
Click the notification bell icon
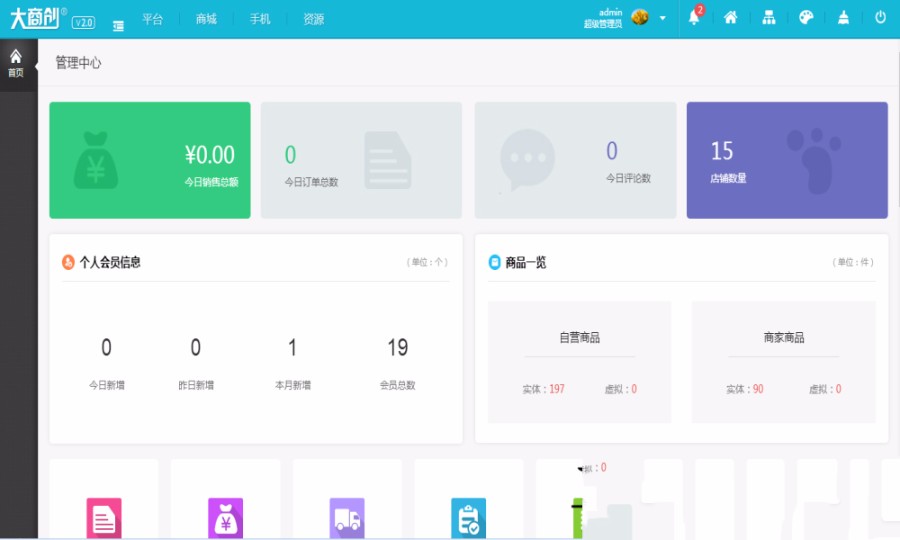(694, 18)
